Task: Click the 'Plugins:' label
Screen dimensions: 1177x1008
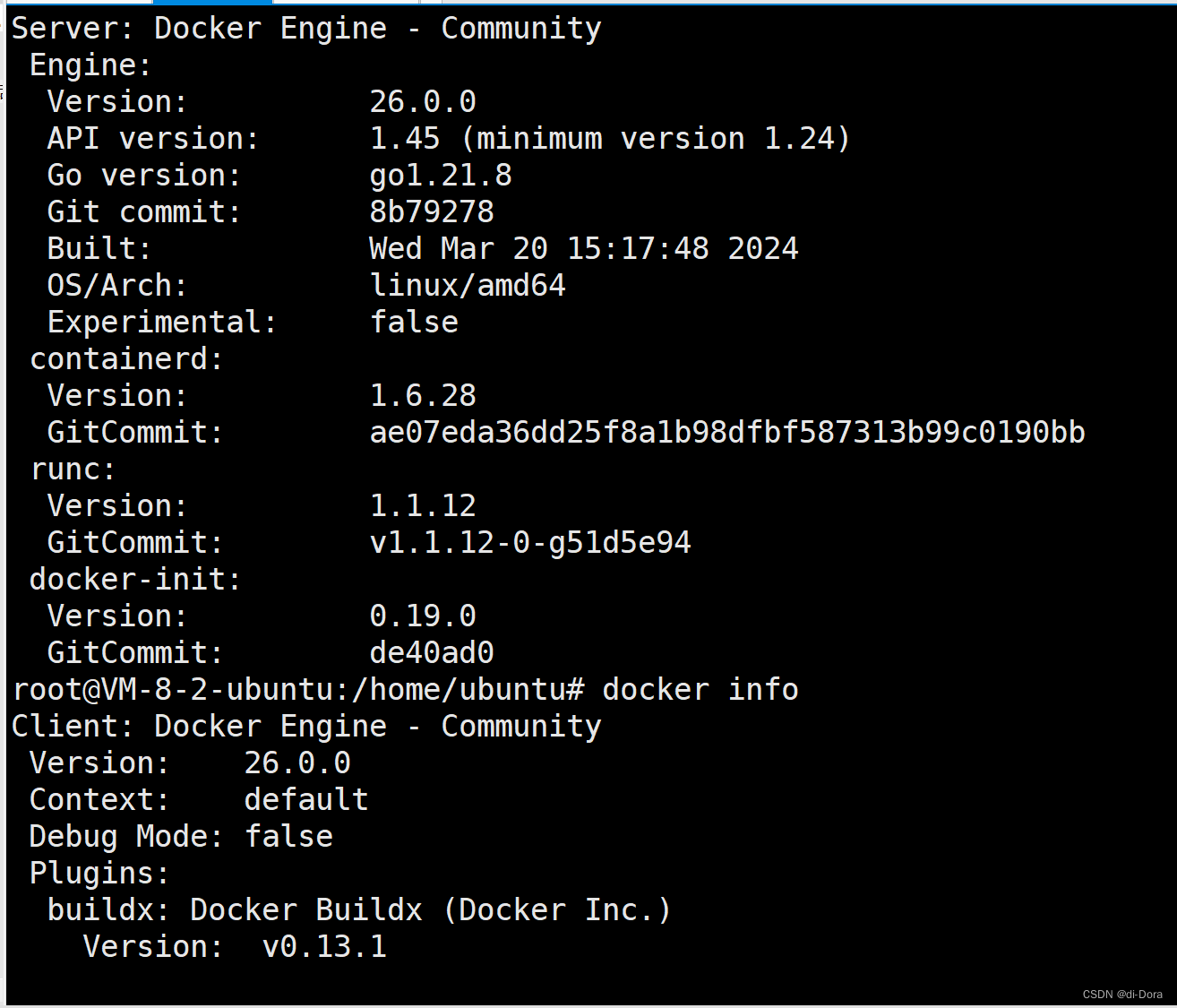Action: point(99,874)
